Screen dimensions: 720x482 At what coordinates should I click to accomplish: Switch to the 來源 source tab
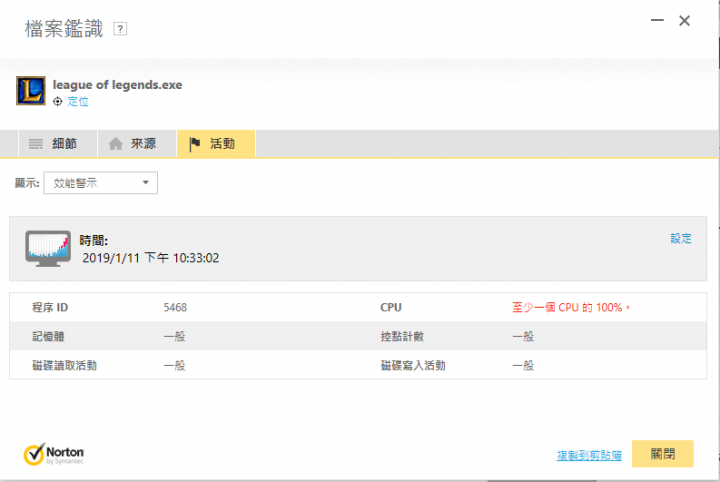point(137,144)
